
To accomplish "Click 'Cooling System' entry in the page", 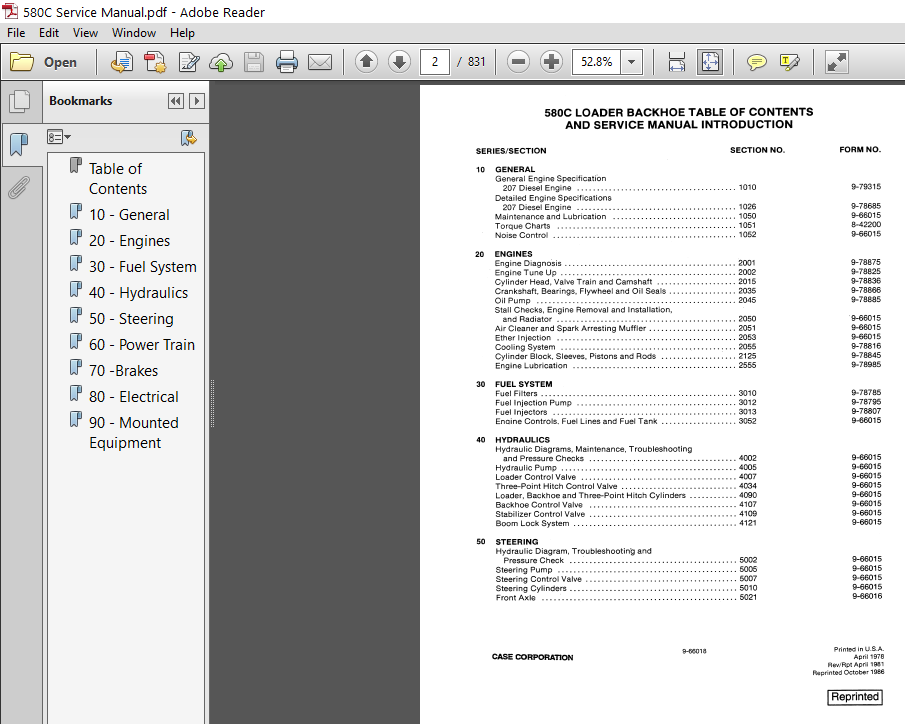I will [x=525, y=347].
